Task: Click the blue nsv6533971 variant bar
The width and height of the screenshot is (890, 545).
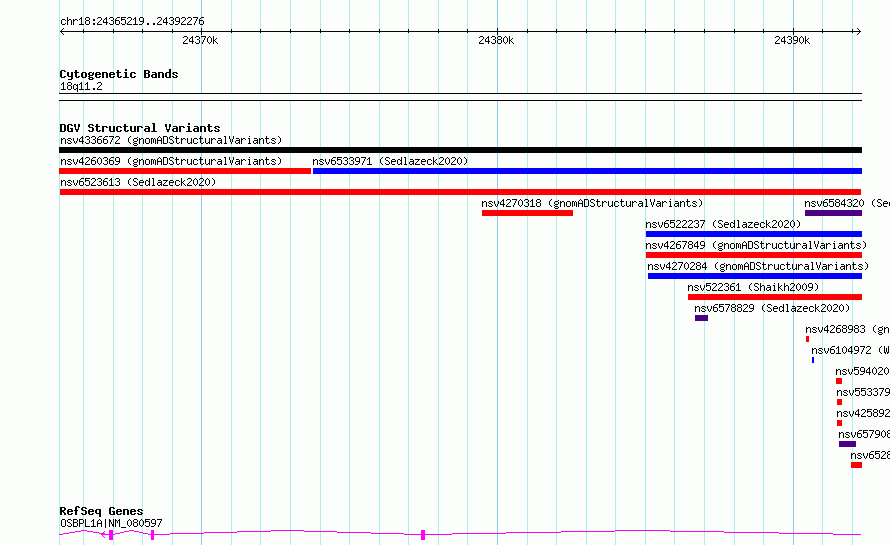Action: pos(587,171)
